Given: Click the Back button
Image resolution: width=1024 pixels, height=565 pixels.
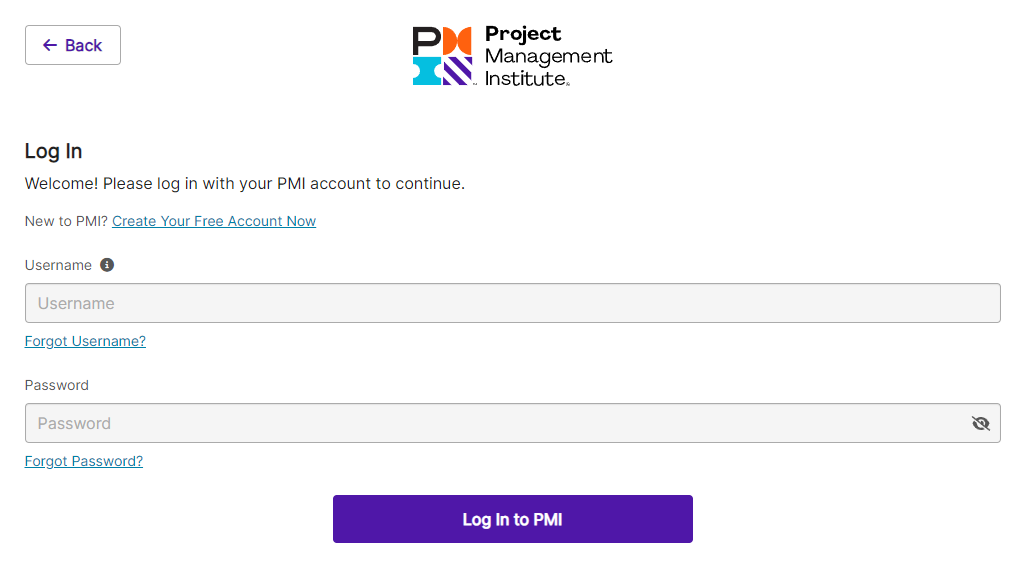Looking at the screenshot, I should tap(72, 45).
